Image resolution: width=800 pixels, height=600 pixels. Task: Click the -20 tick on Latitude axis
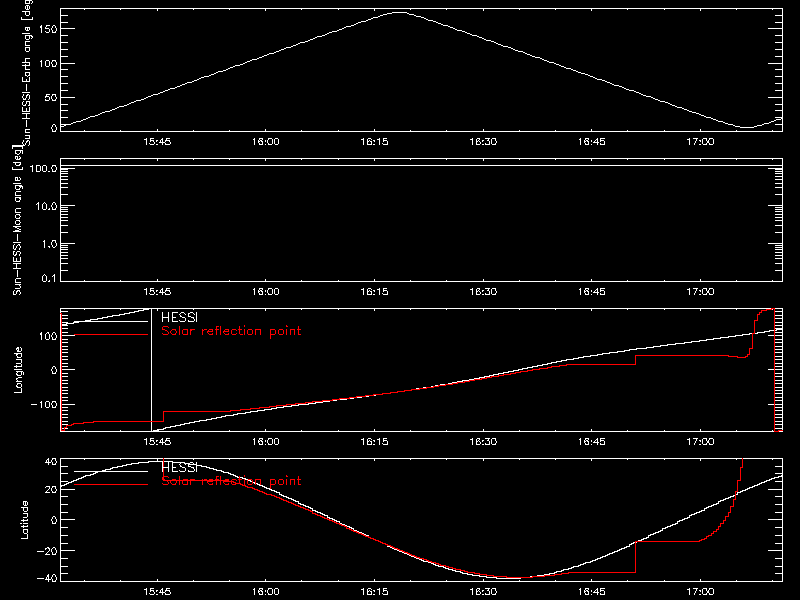pos(47,551)
